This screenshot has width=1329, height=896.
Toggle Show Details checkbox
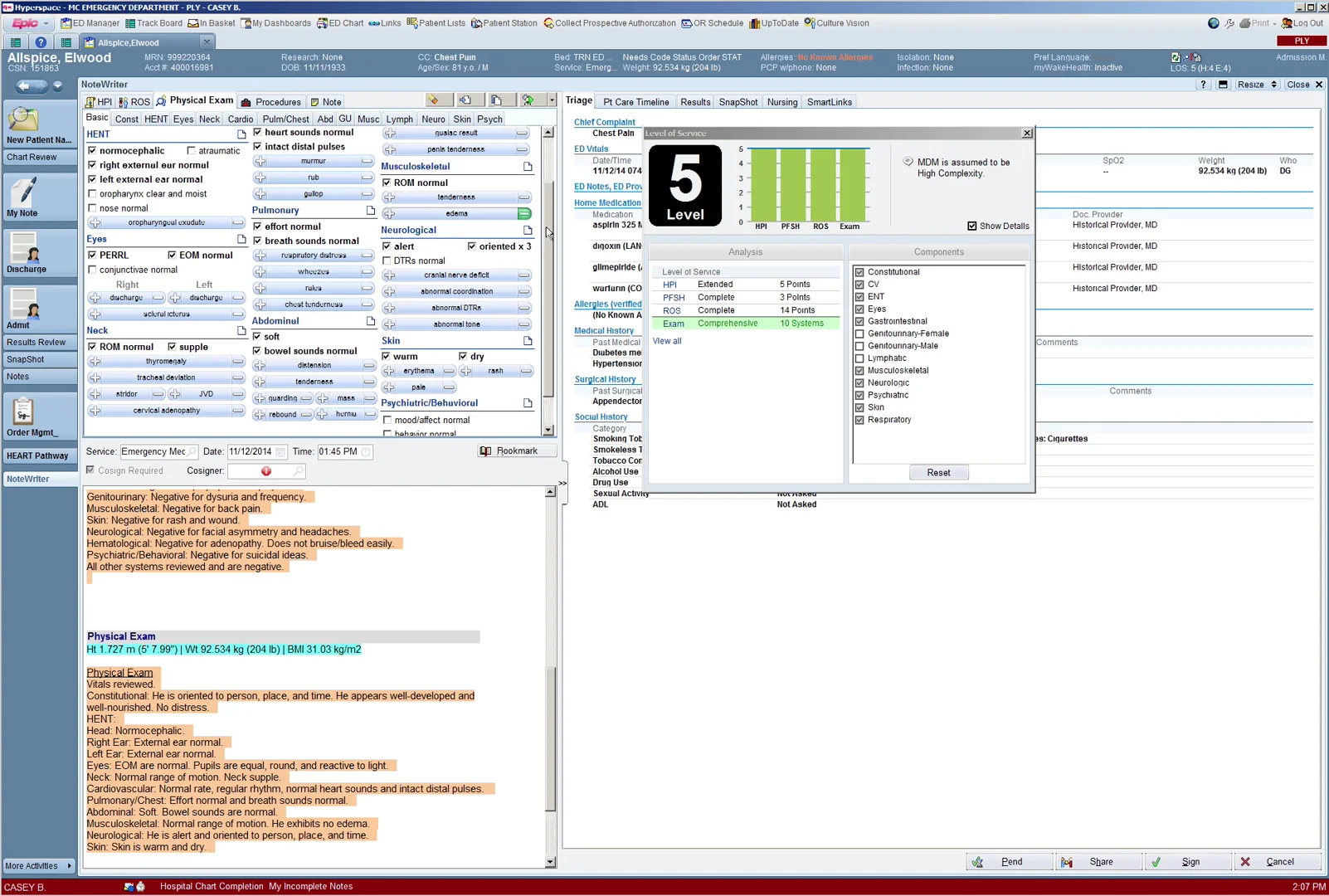[x=972, y=226]
